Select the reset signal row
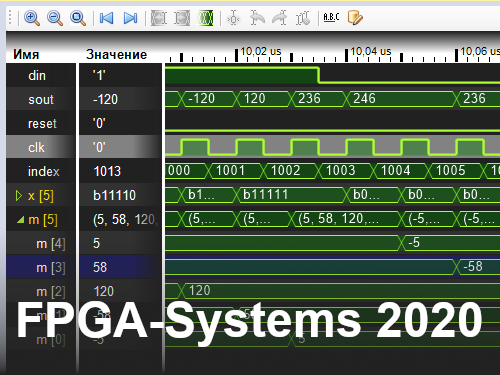 pos(42,124)
